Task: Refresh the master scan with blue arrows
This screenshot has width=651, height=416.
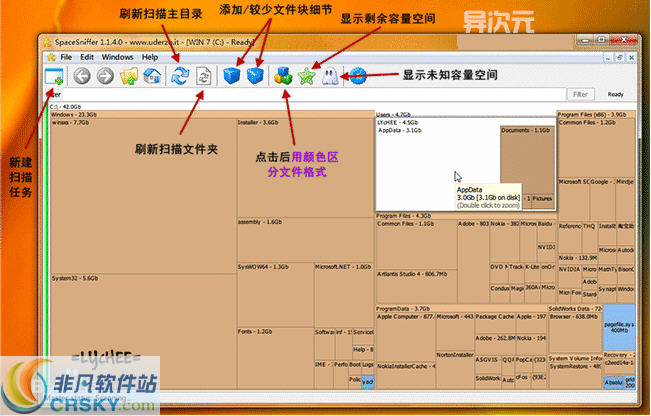Action: (180, 76)
